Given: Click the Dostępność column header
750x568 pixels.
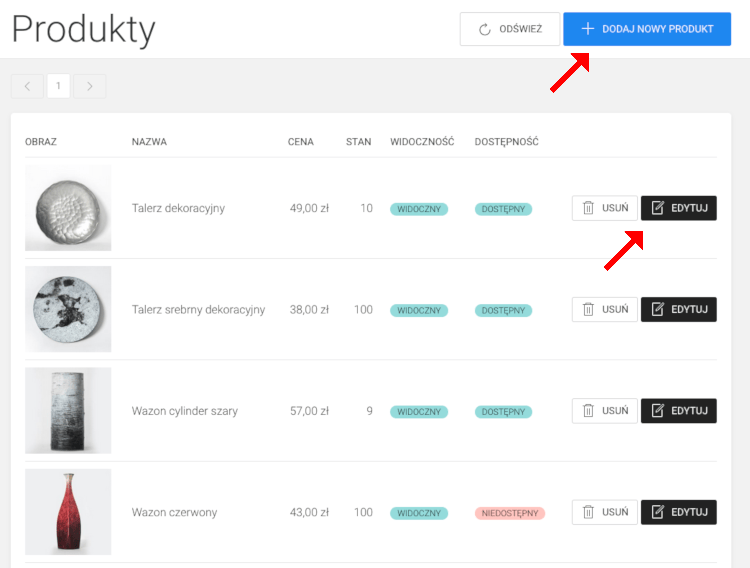Looking at the screenshot, I should click(507, 142).
